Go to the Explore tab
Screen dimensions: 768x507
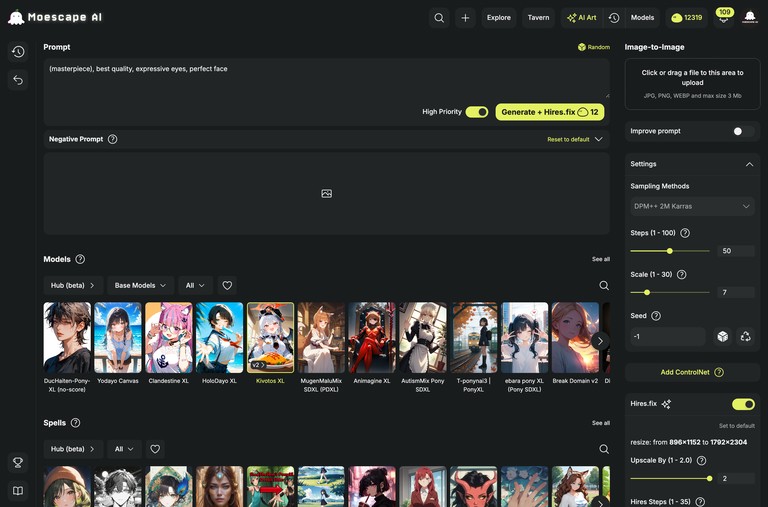pos(498,17)
